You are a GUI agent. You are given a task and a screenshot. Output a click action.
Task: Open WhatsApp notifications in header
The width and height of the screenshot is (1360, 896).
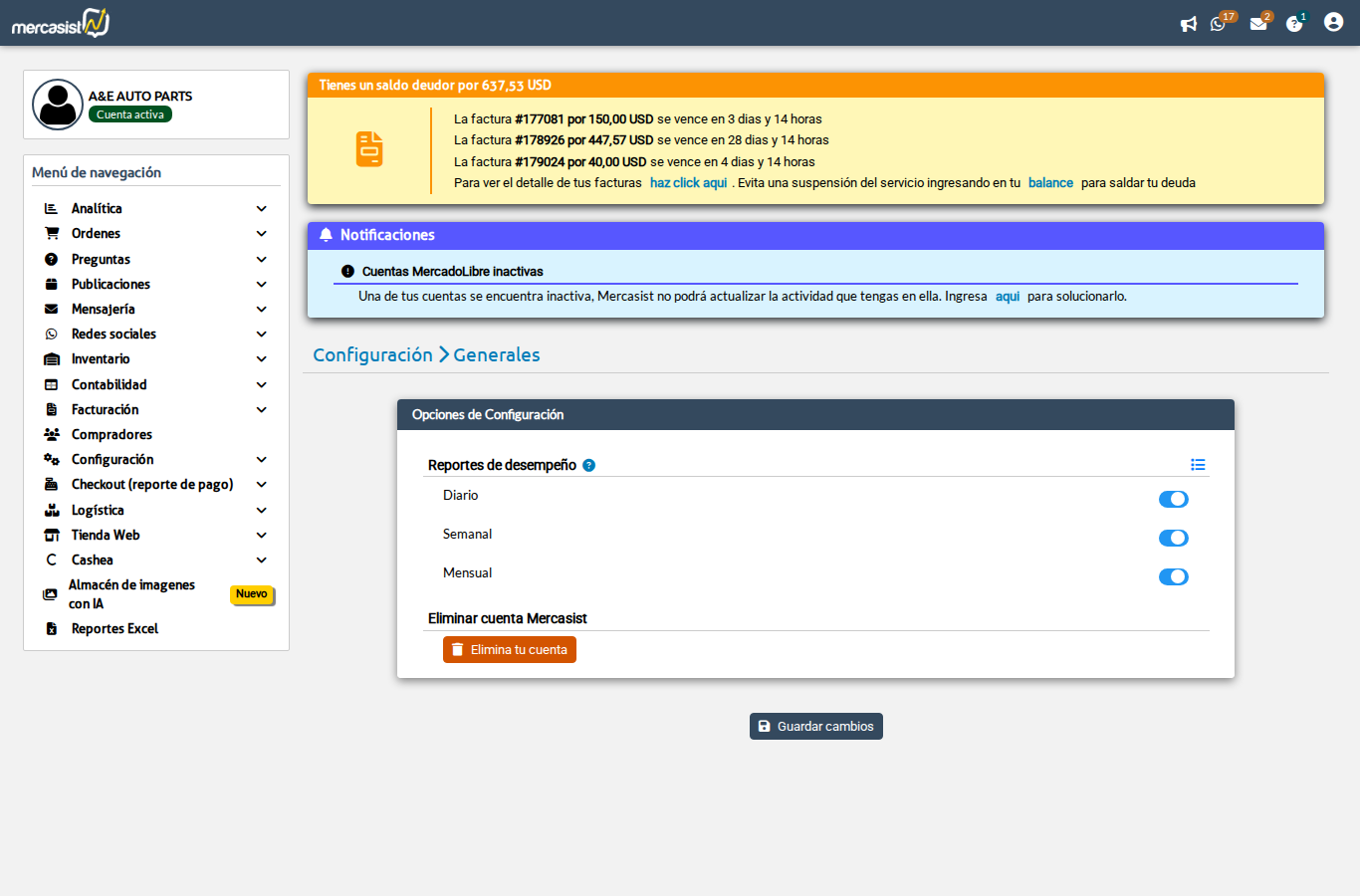[1218, 24]
